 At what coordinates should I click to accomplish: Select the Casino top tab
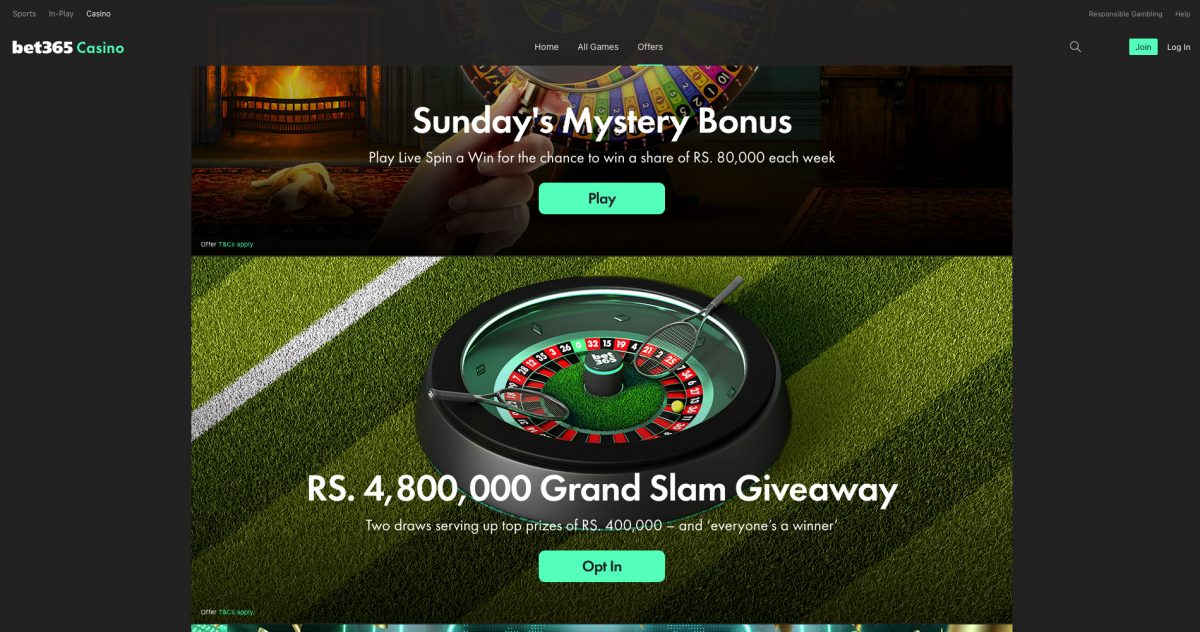coord(99,14)
